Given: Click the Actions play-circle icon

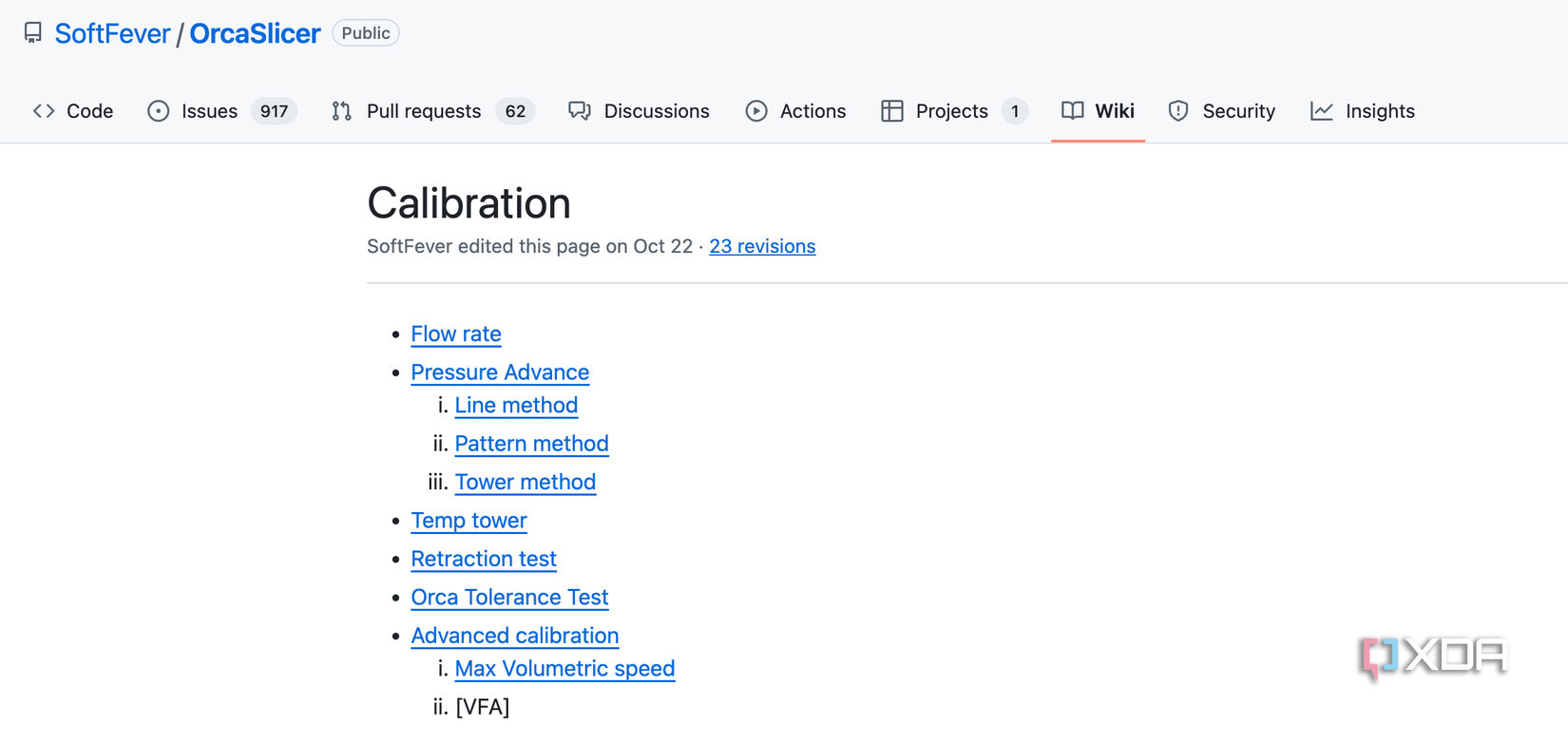Looking at the screenshot, I should coord(756,111).
